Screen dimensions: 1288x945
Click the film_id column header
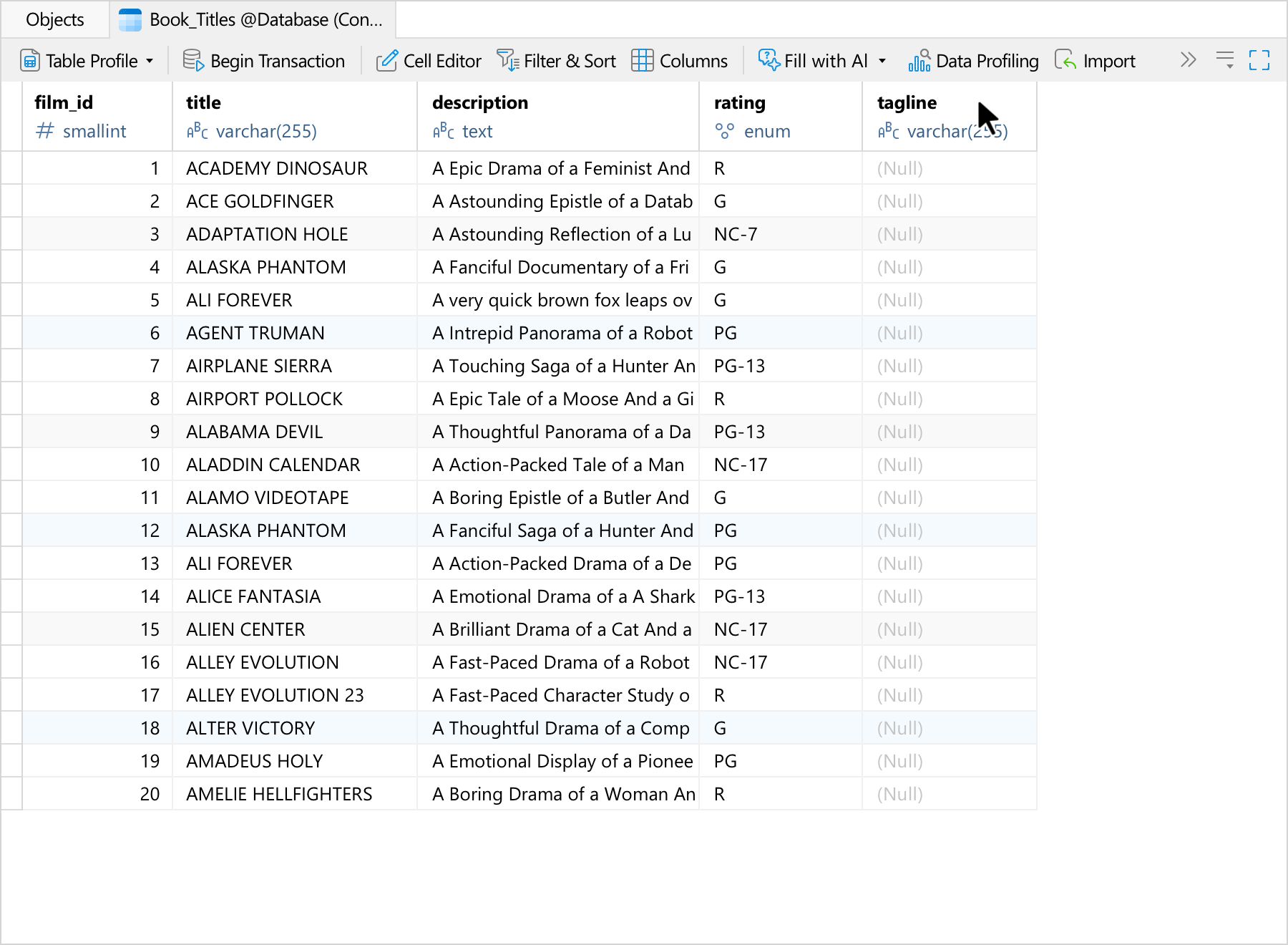[97, 116]
